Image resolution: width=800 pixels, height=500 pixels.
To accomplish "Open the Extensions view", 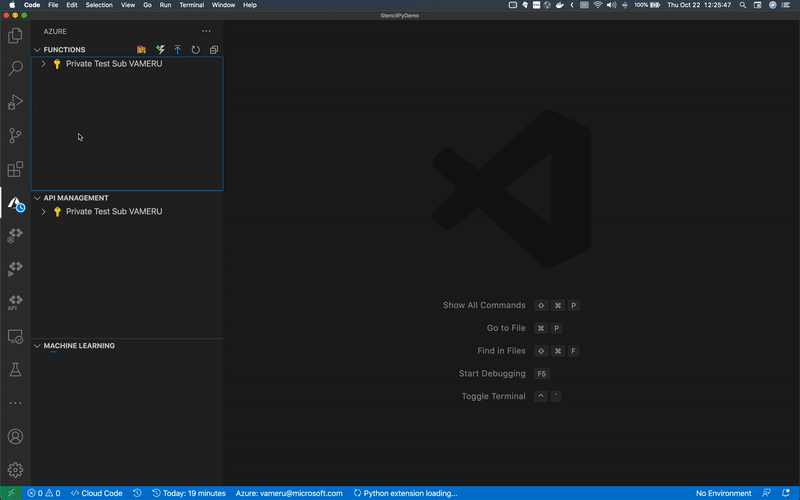I will coord(15,169).
